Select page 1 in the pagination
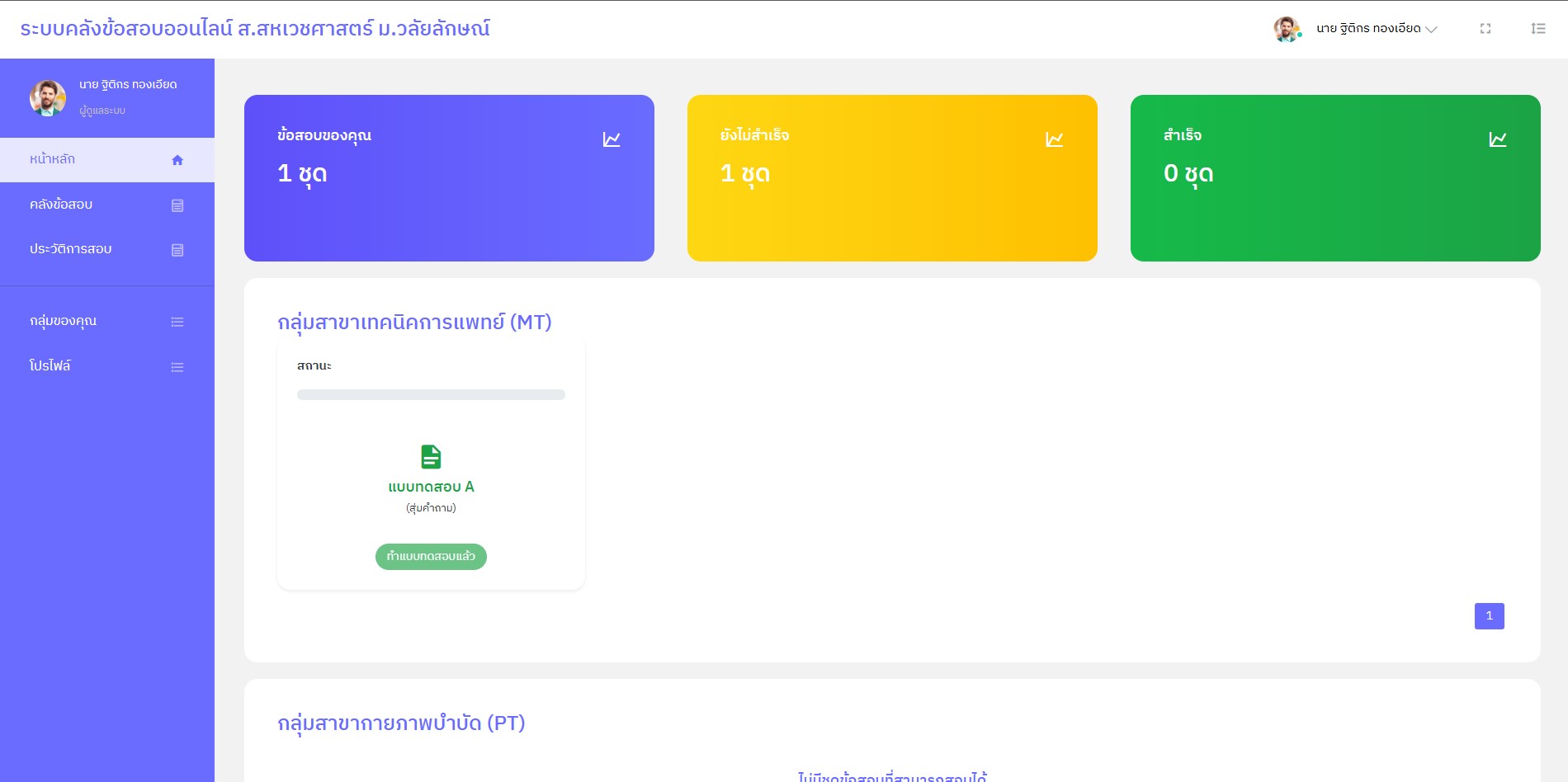This screenshot has height=782, width=1568. click(1489, 616)
